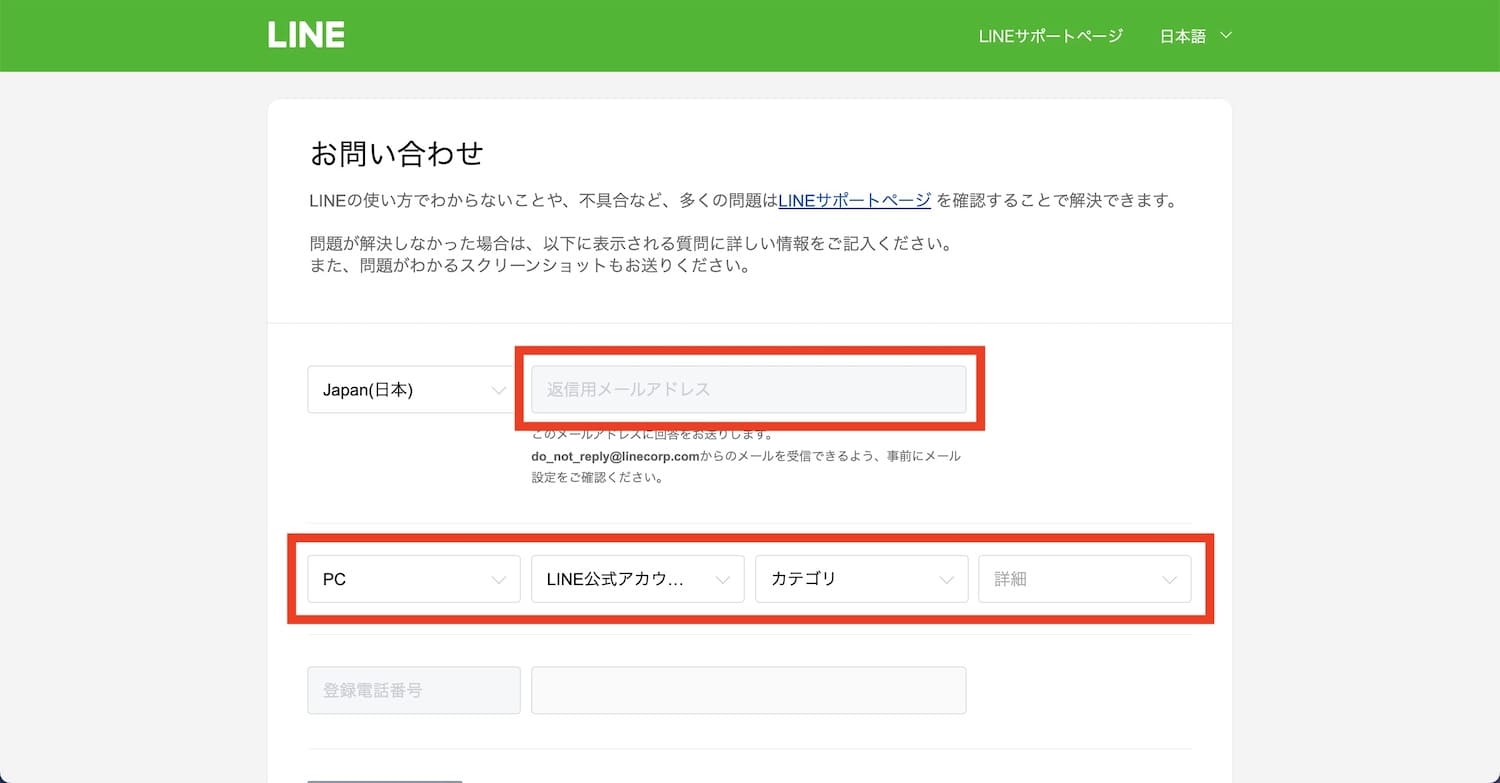Click the このメールアドレスに回答をお送りします note

pos(651,435)
